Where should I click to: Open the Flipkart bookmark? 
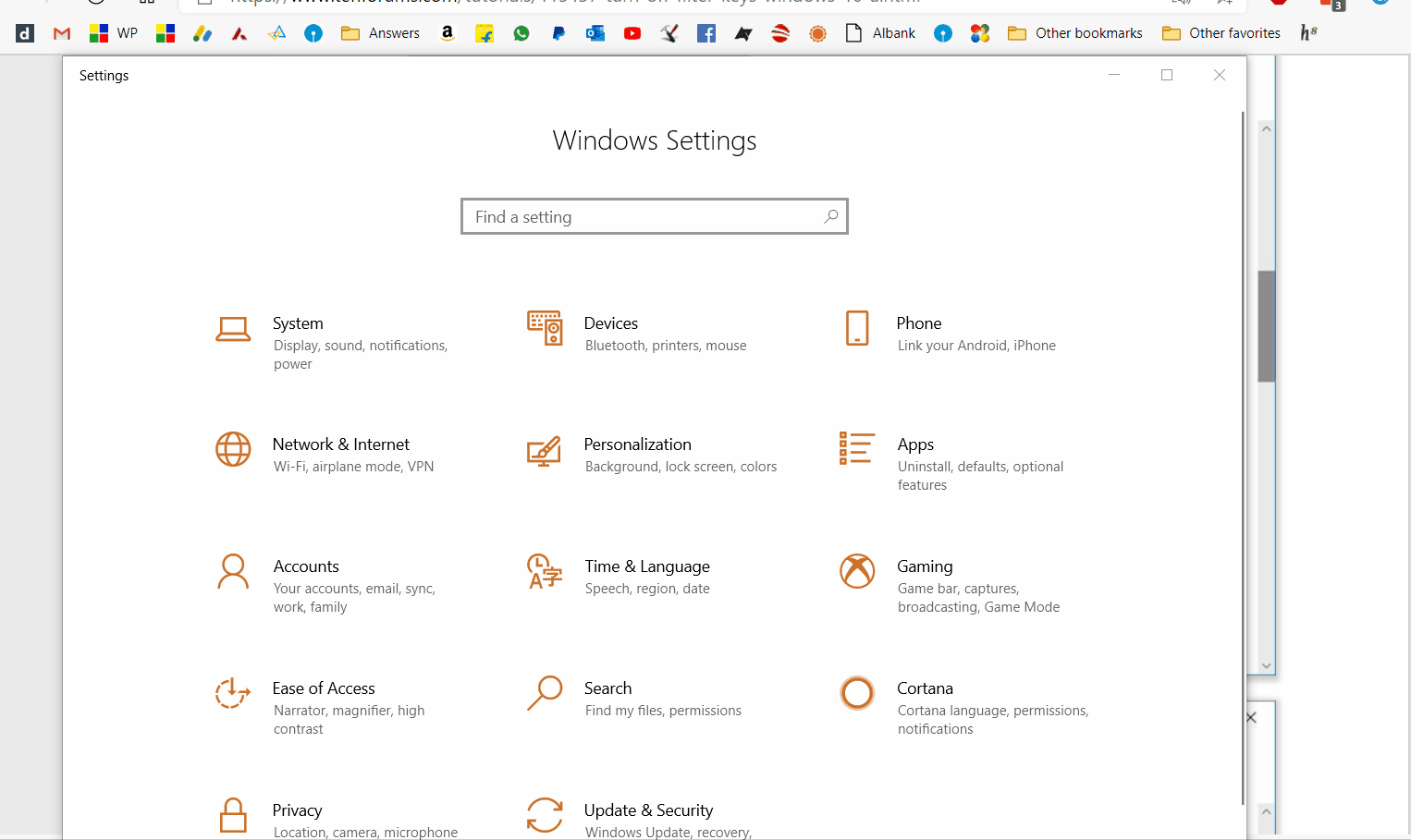pyautogui.click(x=485, y=33)
